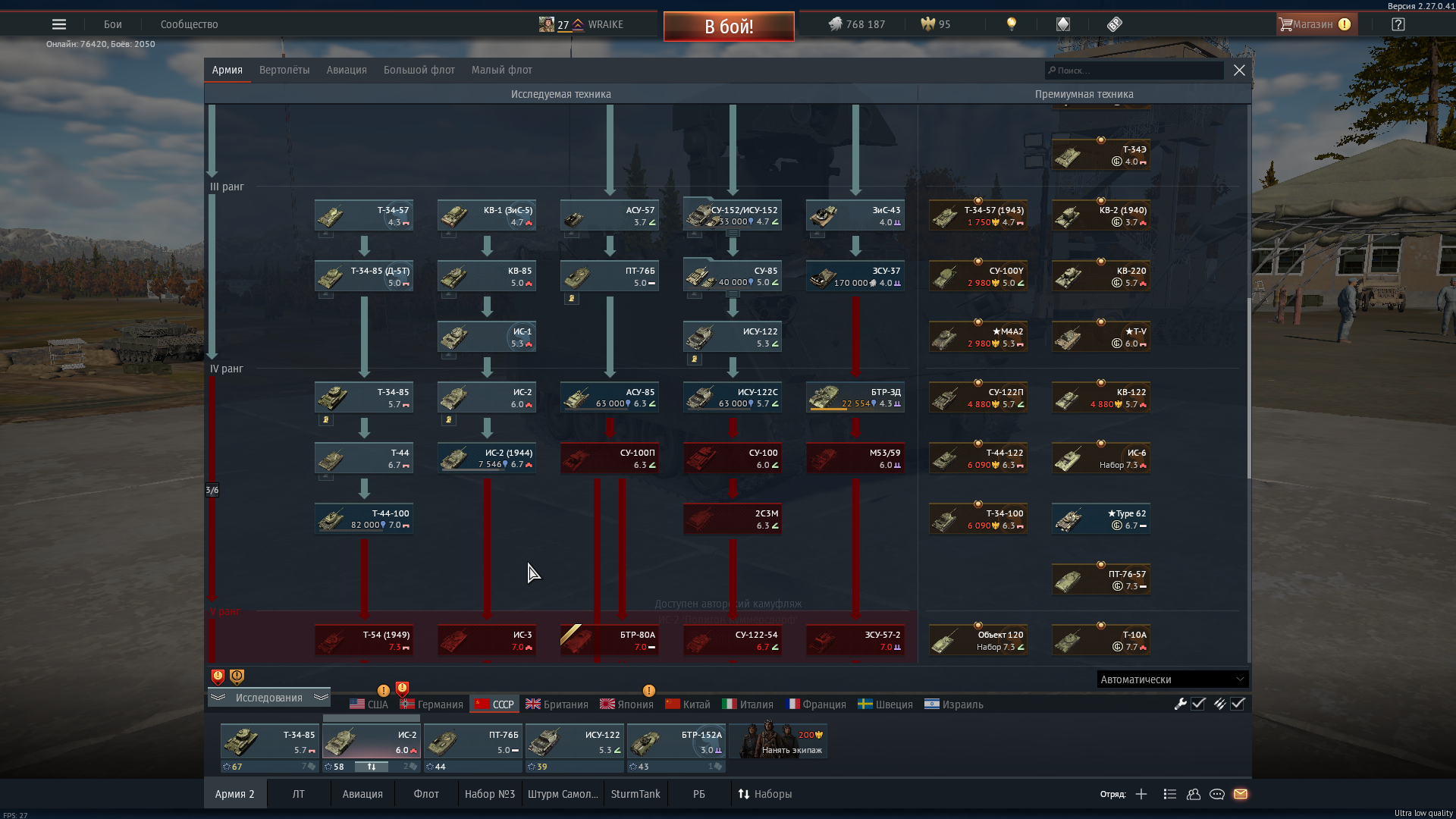Select the Т-44-100 tank card

pos(364,519)
